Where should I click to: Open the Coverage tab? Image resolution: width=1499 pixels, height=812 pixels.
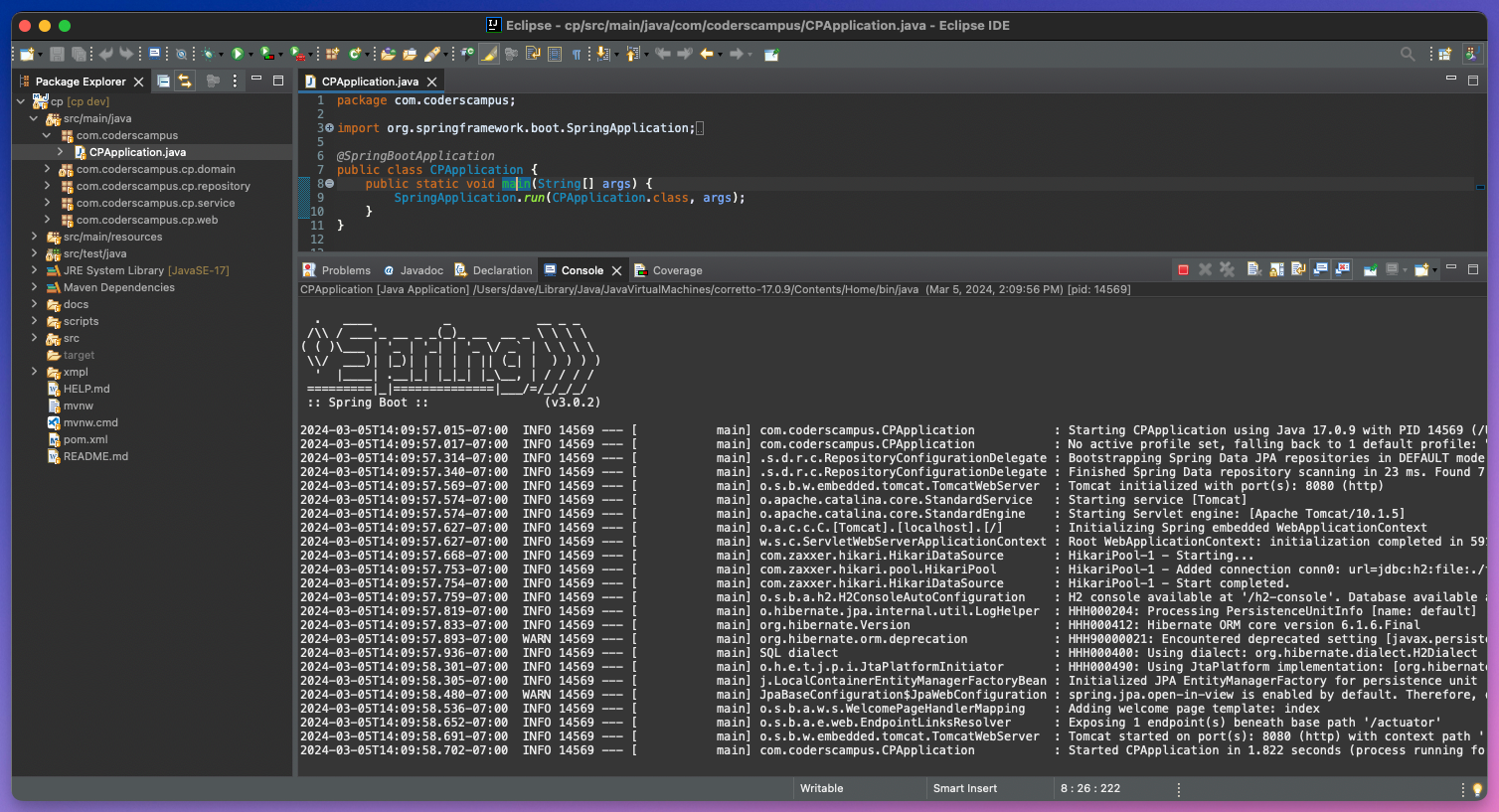point(677,270)
